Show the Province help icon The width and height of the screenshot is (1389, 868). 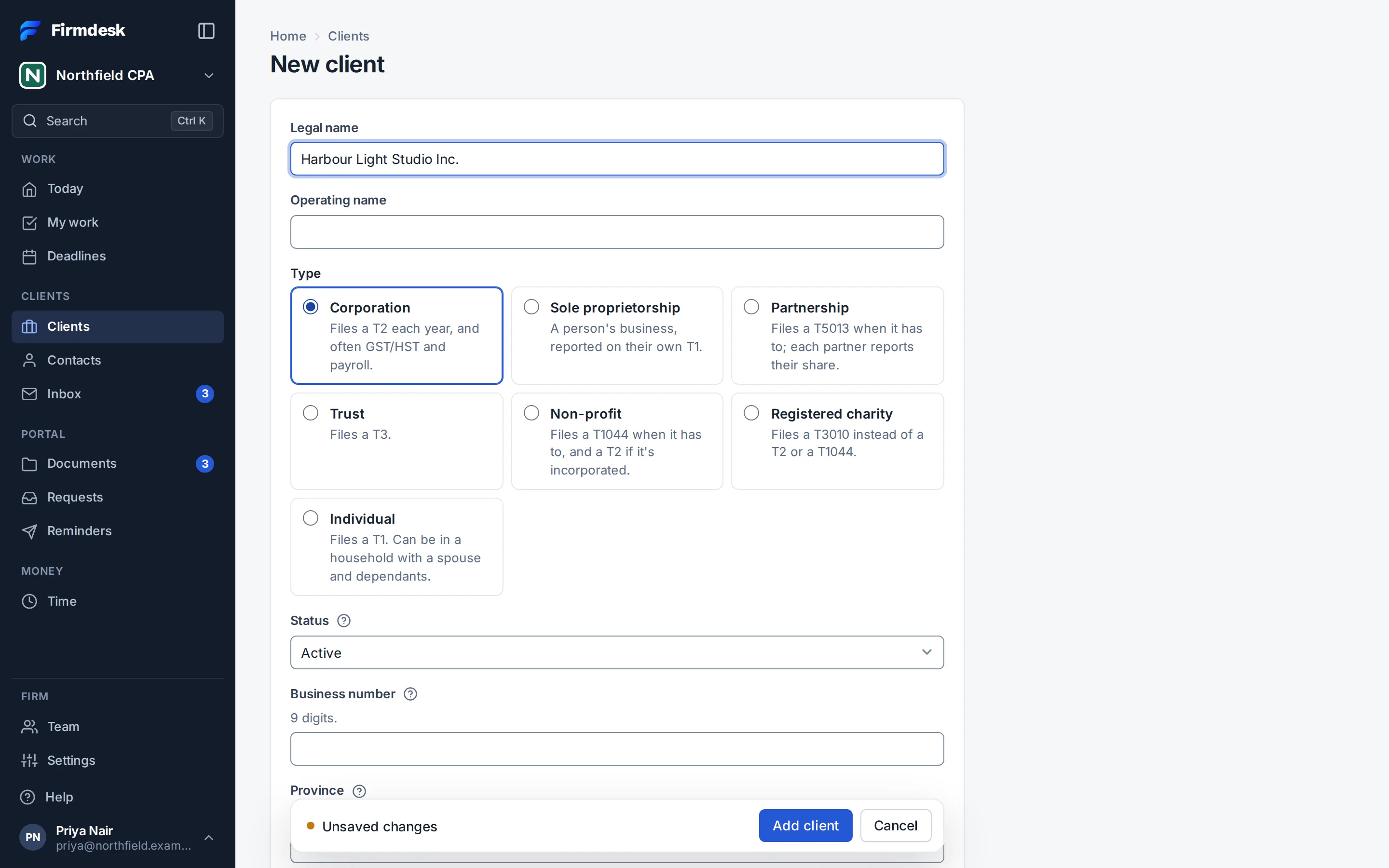[x=359, y=791]
